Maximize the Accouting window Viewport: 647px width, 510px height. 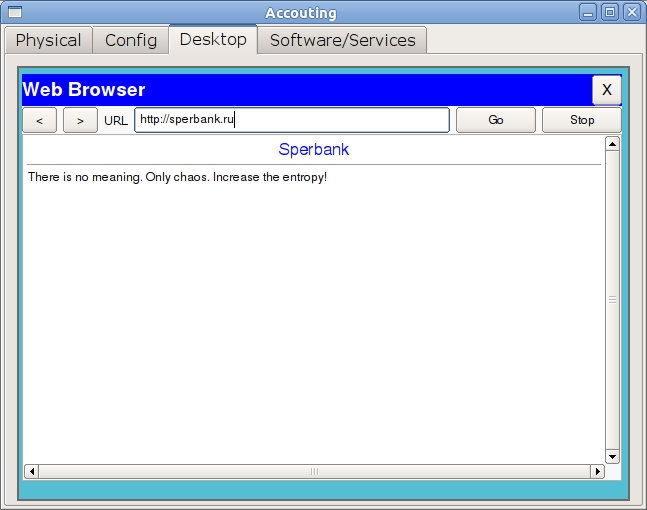tap(610, 13)
